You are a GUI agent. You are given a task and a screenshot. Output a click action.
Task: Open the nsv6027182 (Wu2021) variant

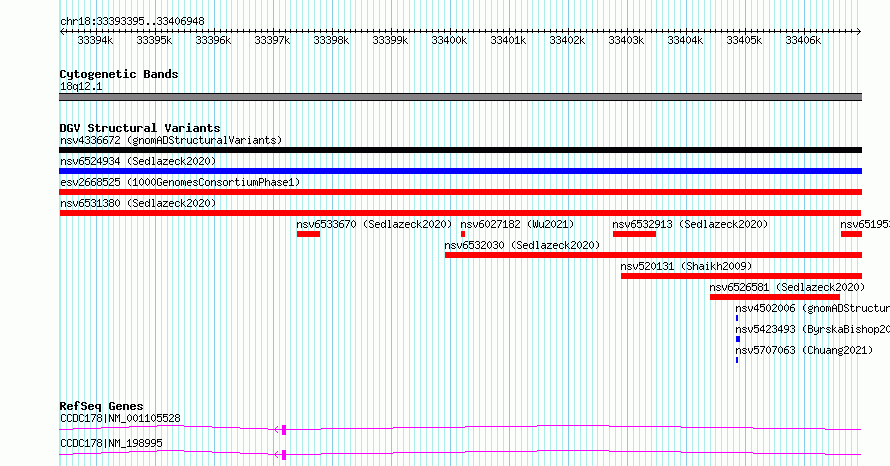click(517, 224)
